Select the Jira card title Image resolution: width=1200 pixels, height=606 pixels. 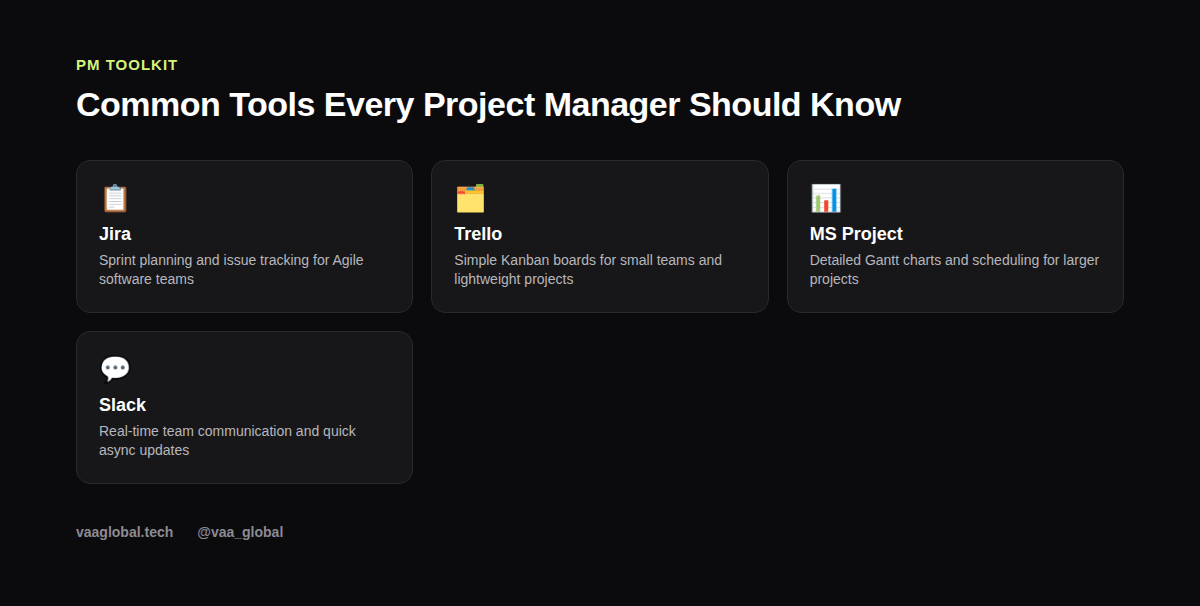115,234
